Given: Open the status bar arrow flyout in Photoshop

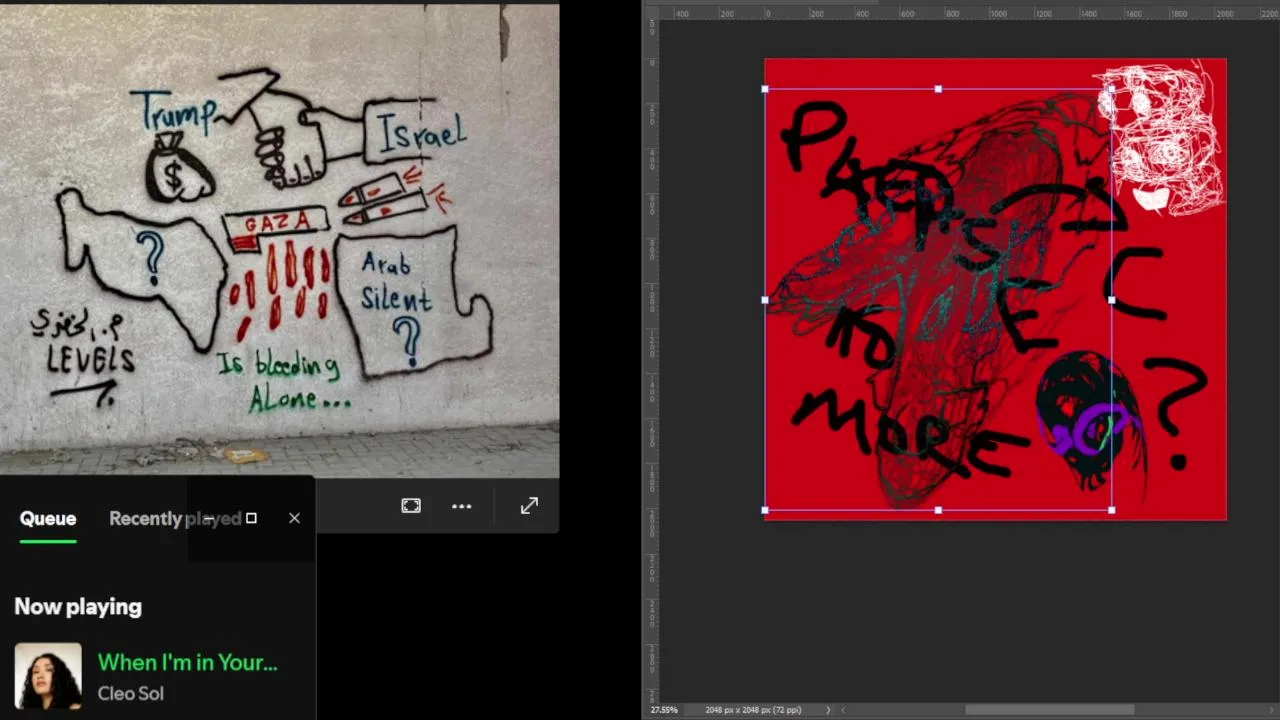Looking at the screenshot, I should click(x=827, y=710).
